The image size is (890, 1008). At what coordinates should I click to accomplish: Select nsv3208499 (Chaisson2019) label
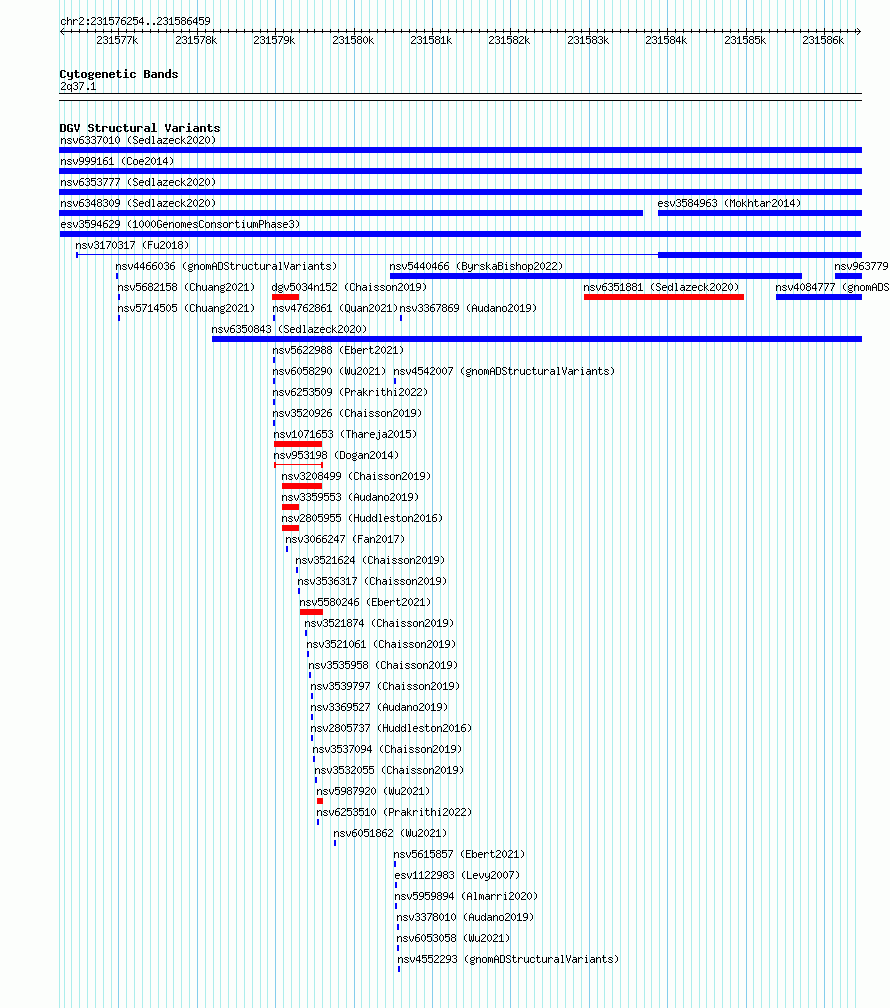point(356,476)
